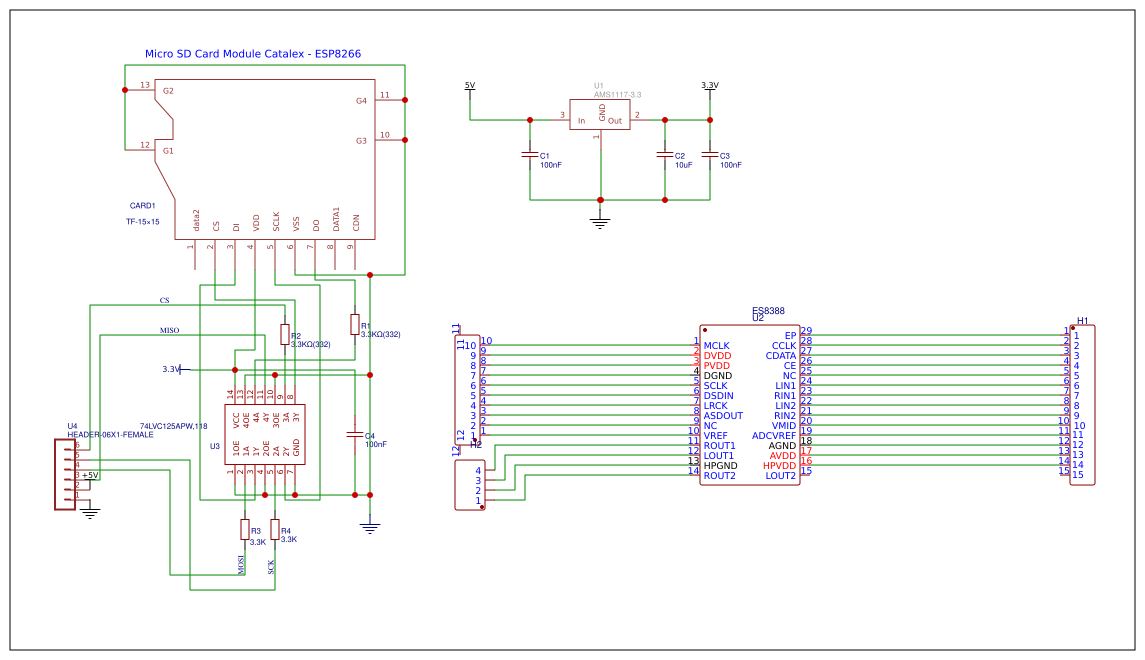Select resistor R4 on the SCK line
1145x660 pixels.
(x=275, y=529)
